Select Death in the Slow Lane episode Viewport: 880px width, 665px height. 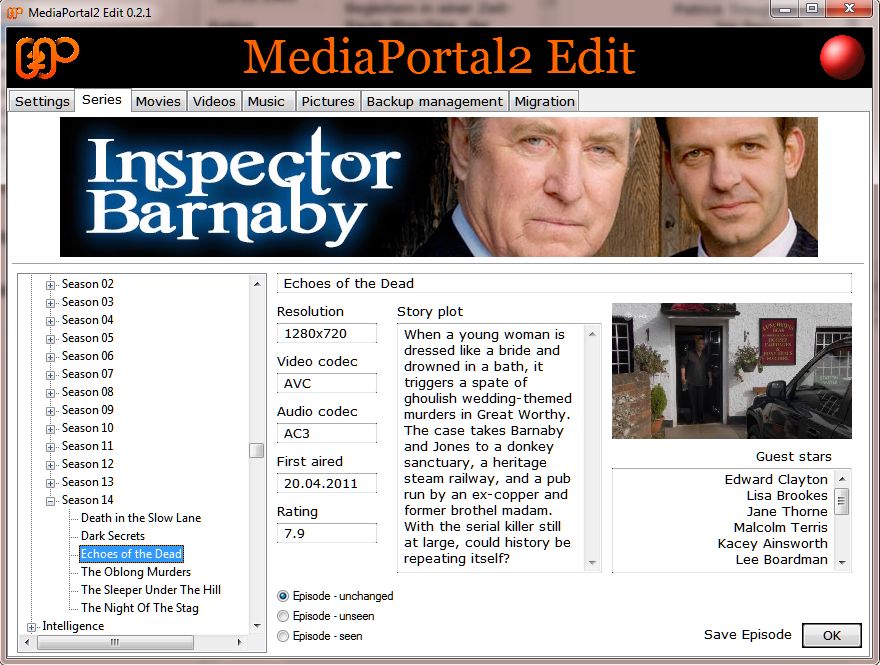click(x=141, y=518)
